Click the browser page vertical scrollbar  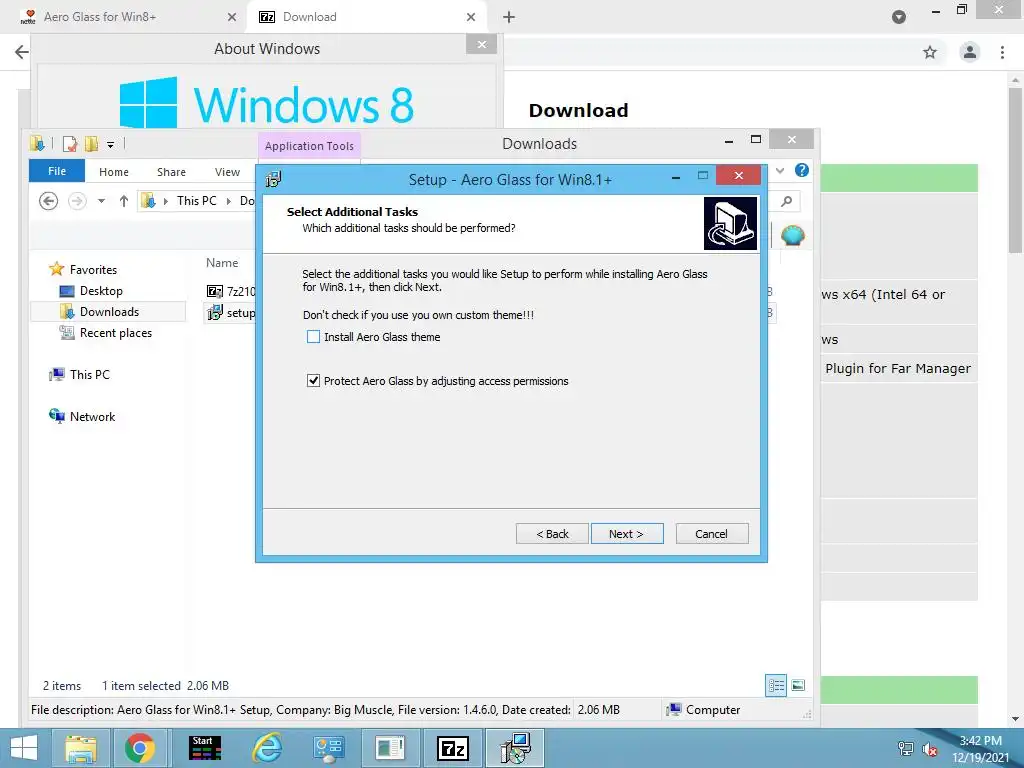pos(1016,170)
